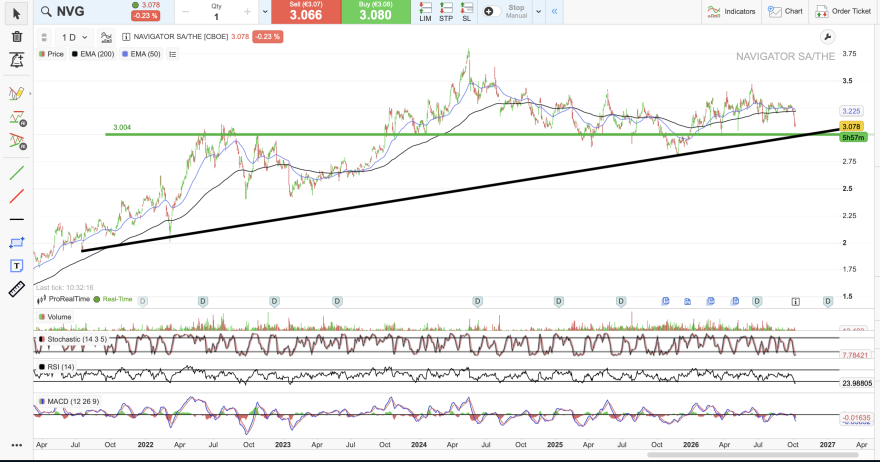The image size is (880, 462).
Task: Place a LIM limit order
Action: coord(425,12)
